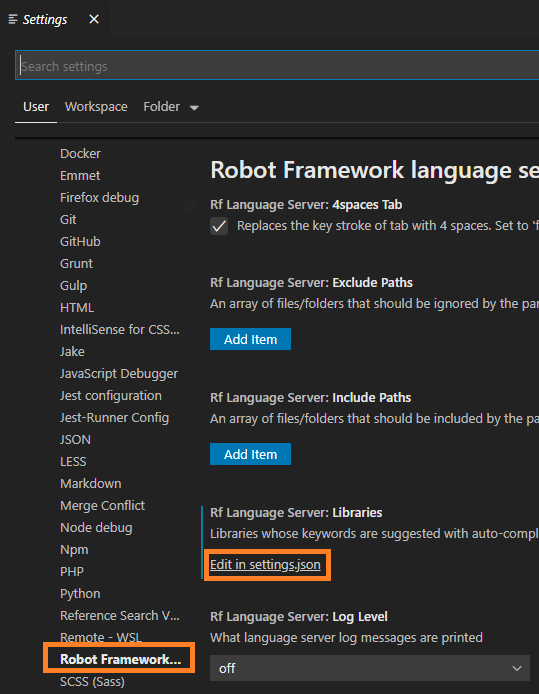
Task: Open JSON settings category
Action: [x=75, y=440]
